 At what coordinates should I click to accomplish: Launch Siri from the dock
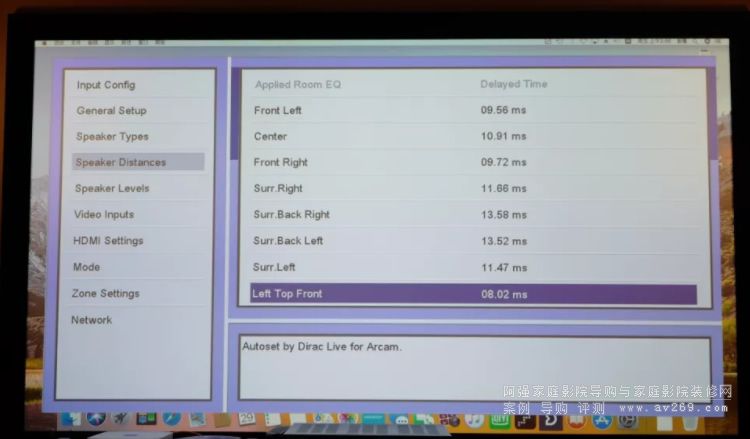coord(97,418)
